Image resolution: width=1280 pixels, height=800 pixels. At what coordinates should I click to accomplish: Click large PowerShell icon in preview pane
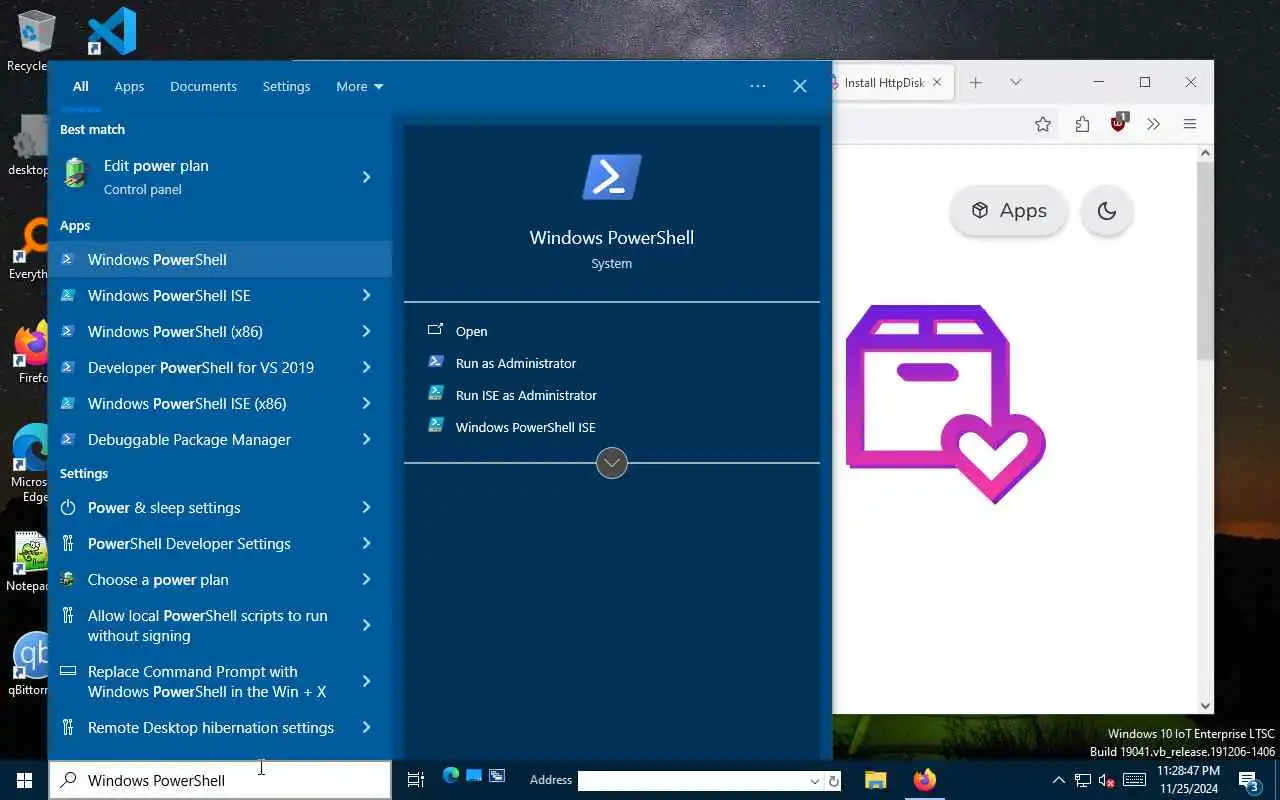click(x=611, y=177)
